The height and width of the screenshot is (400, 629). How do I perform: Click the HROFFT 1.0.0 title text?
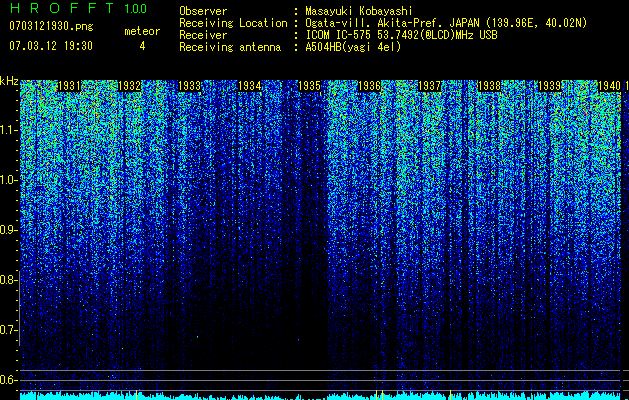click(78, 8)
